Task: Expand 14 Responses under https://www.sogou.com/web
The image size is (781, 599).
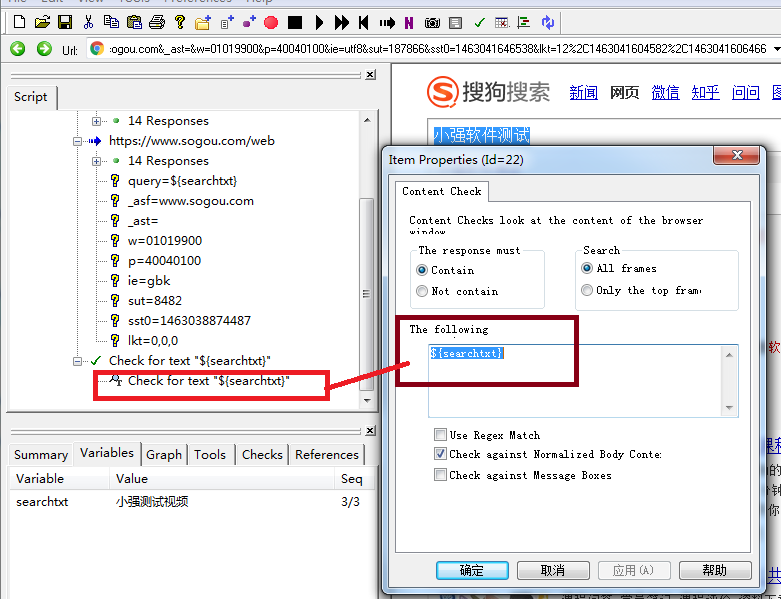Action: [97, 161]
